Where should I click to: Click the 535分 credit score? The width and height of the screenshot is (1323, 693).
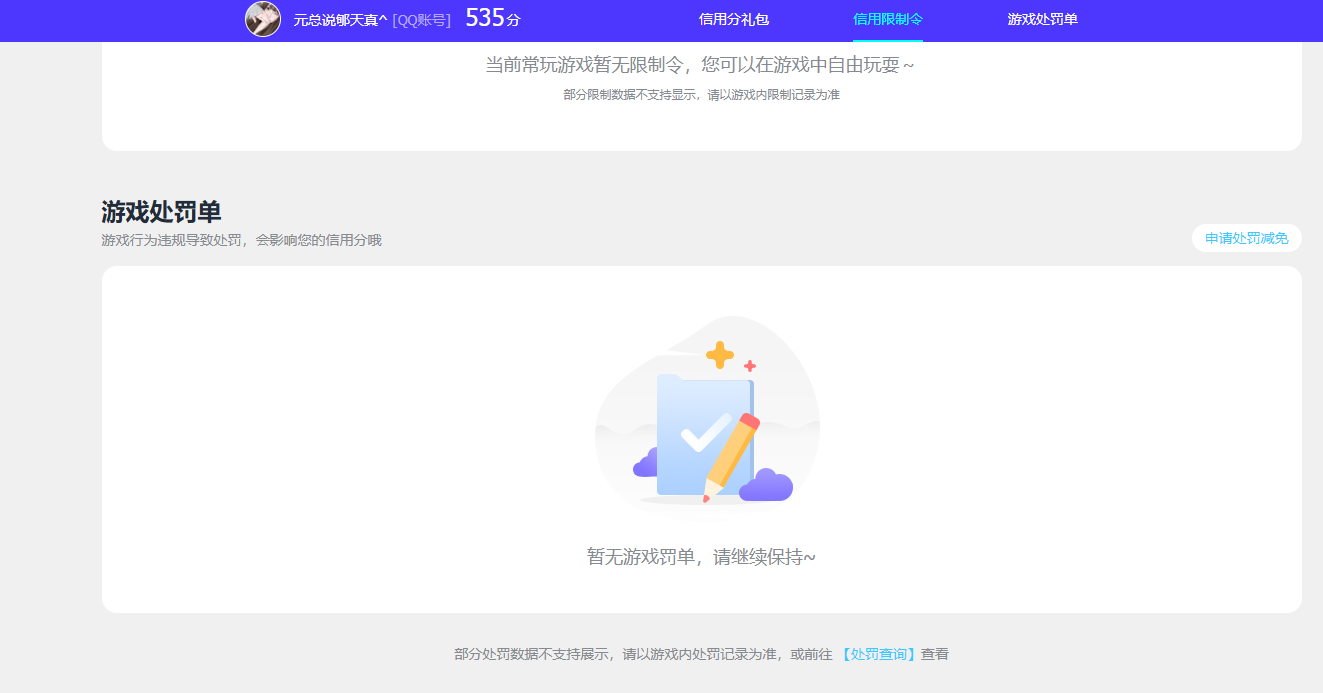point(493,18)
